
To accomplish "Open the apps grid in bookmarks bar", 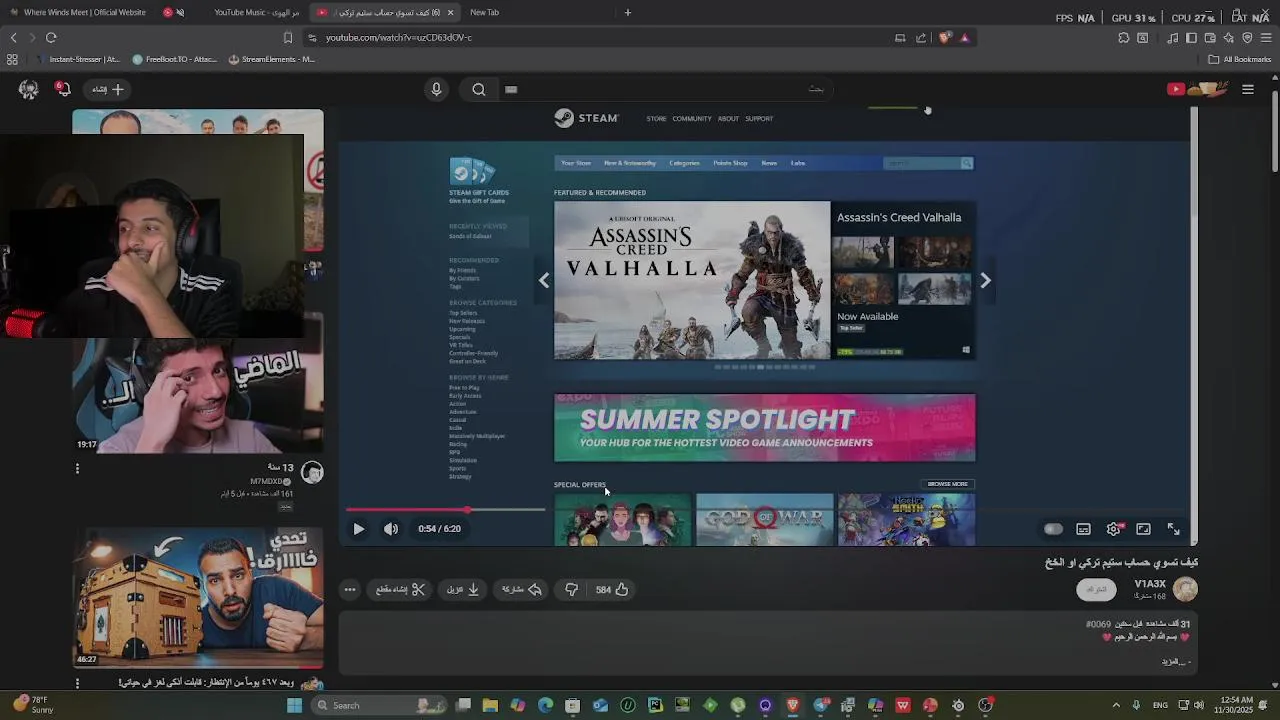I will 12,59.
